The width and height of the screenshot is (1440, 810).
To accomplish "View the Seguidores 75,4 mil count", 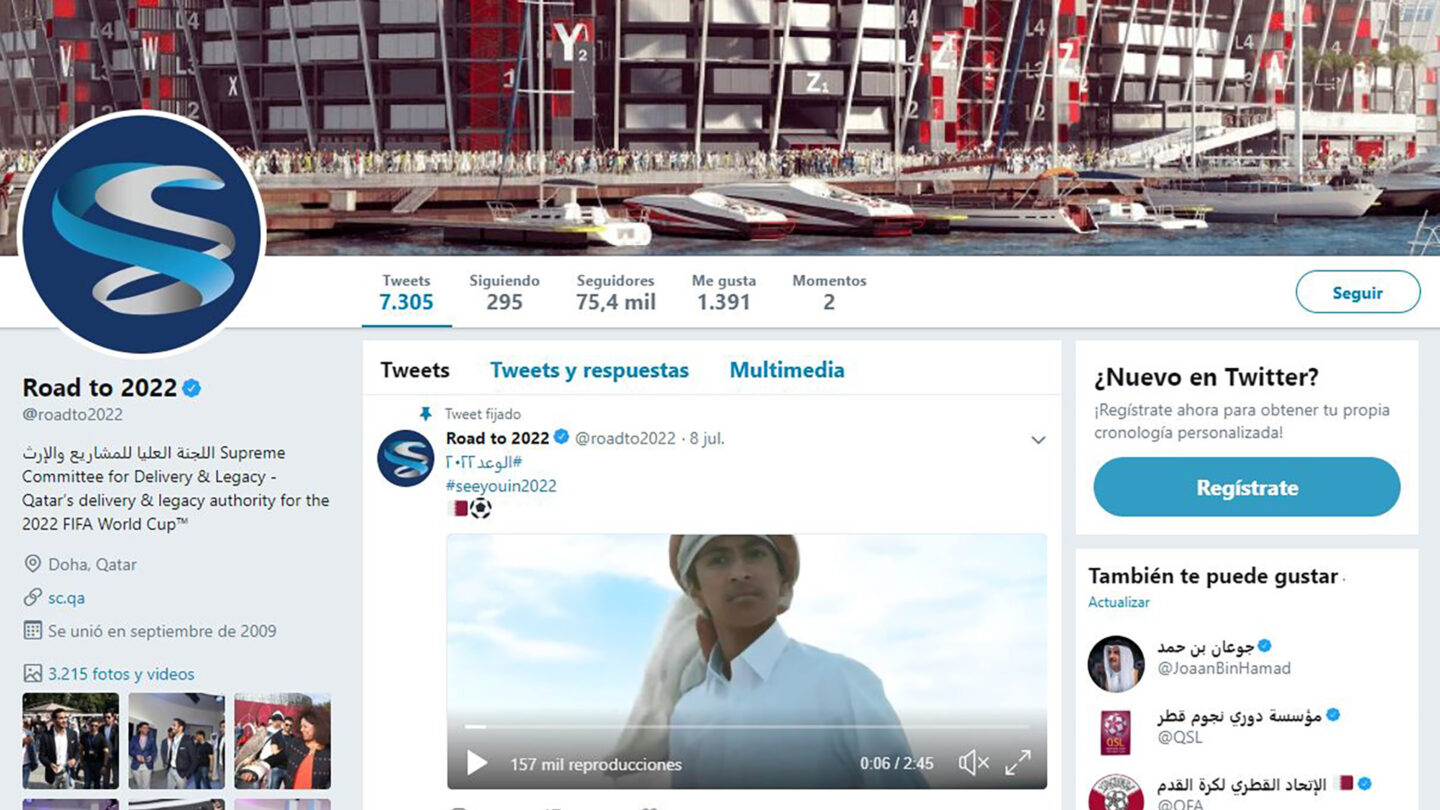I will (616, 292).
